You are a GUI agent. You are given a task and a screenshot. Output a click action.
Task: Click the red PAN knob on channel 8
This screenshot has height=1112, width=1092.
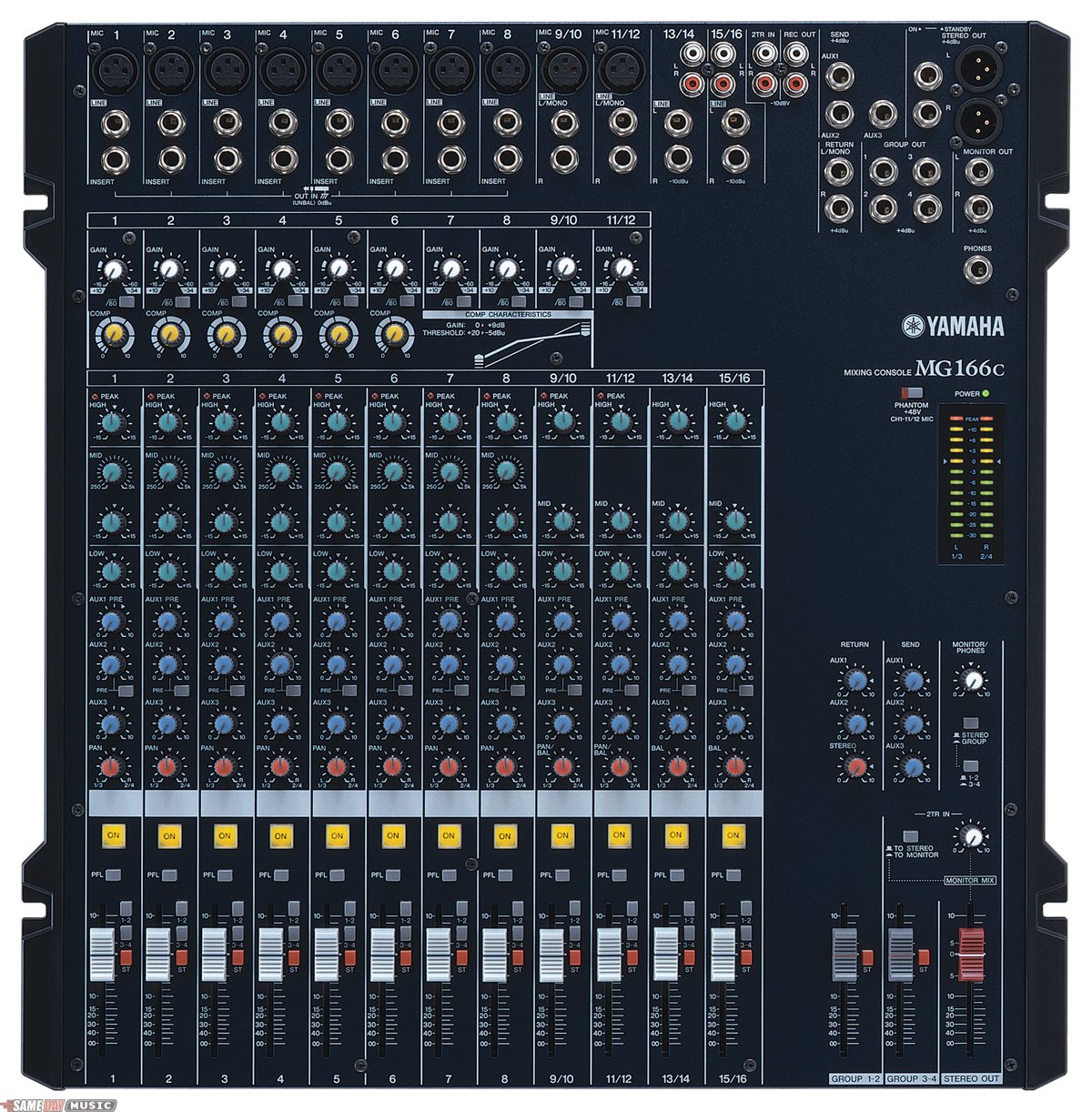(504, 766)
